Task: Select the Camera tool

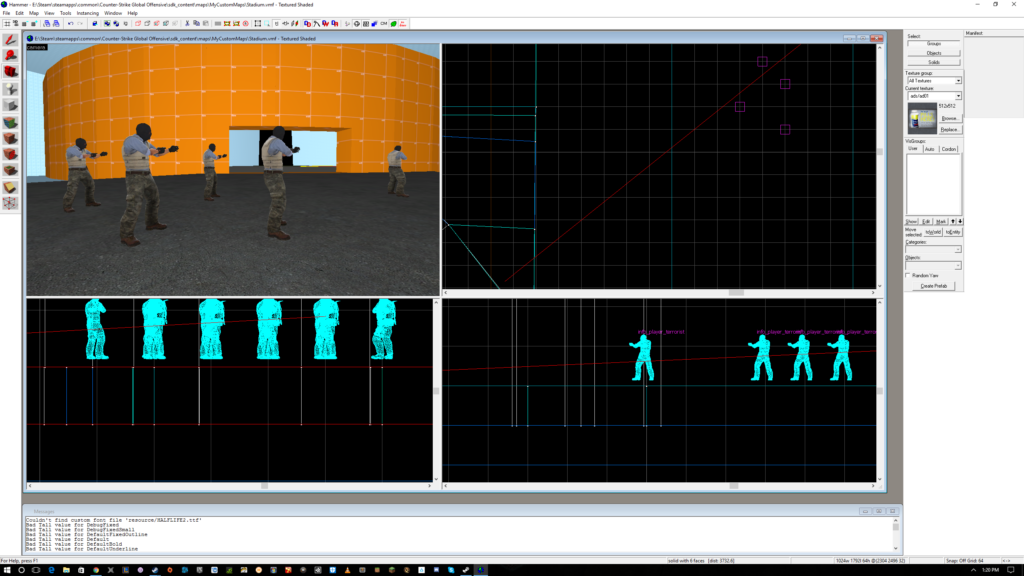Action: (10, 72)
